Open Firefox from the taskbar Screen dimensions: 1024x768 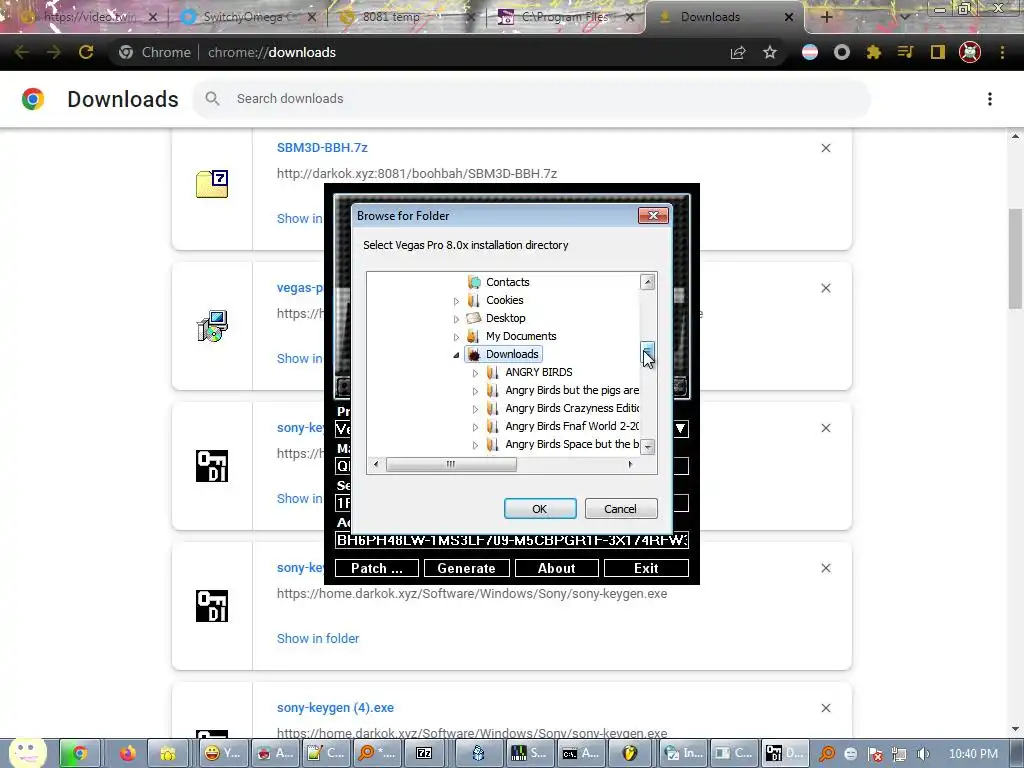(127, 754)
